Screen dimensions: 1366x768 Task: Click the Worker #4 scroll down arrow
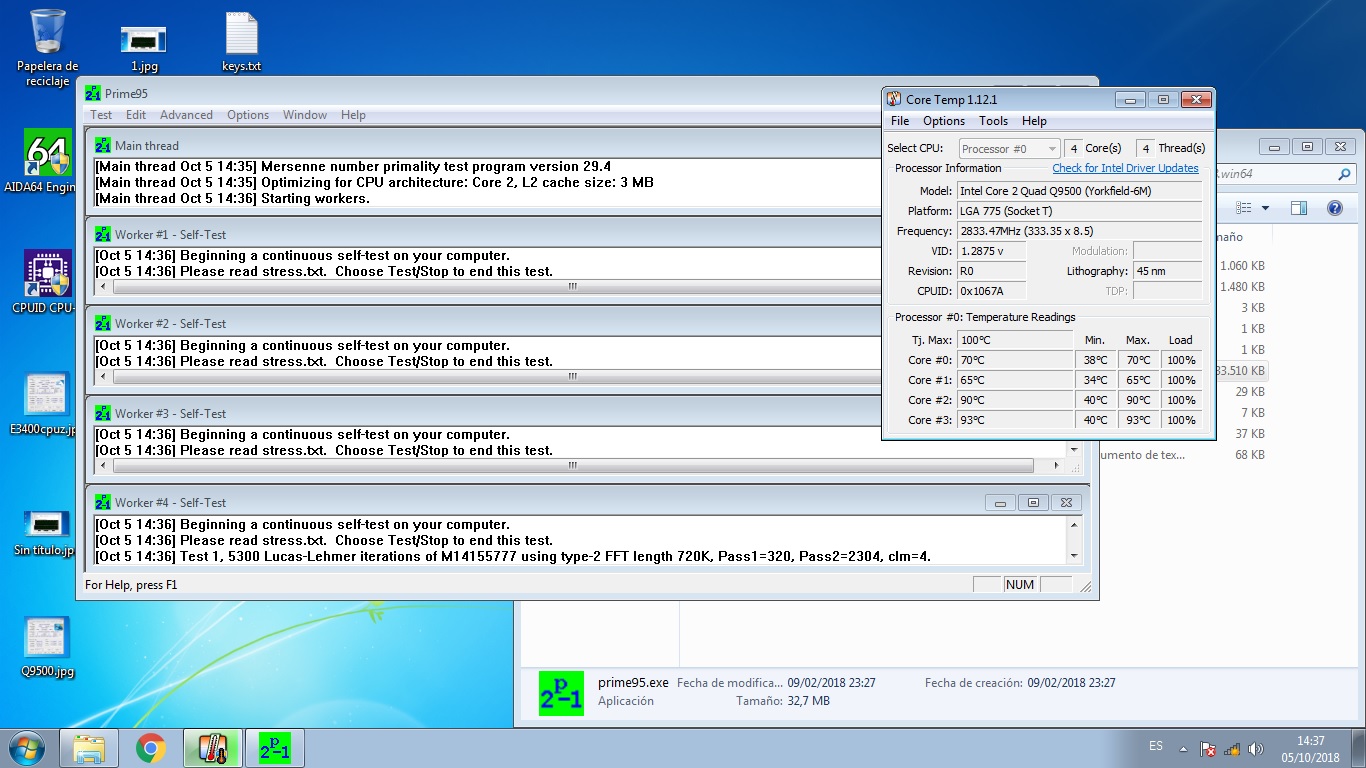point(1074,556)
